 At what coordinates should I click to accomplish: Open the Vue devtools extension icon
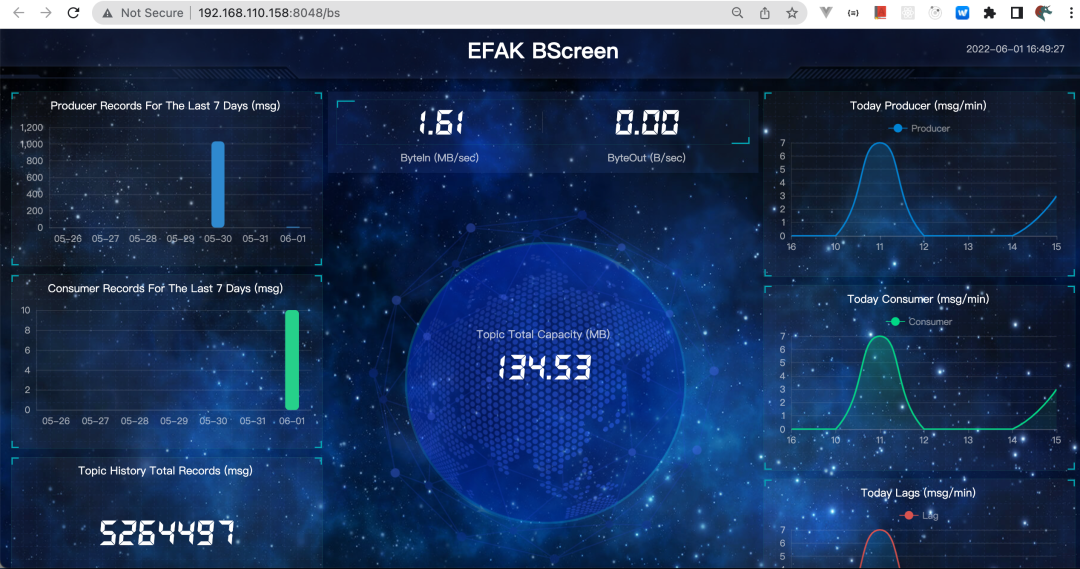point(826,12)
